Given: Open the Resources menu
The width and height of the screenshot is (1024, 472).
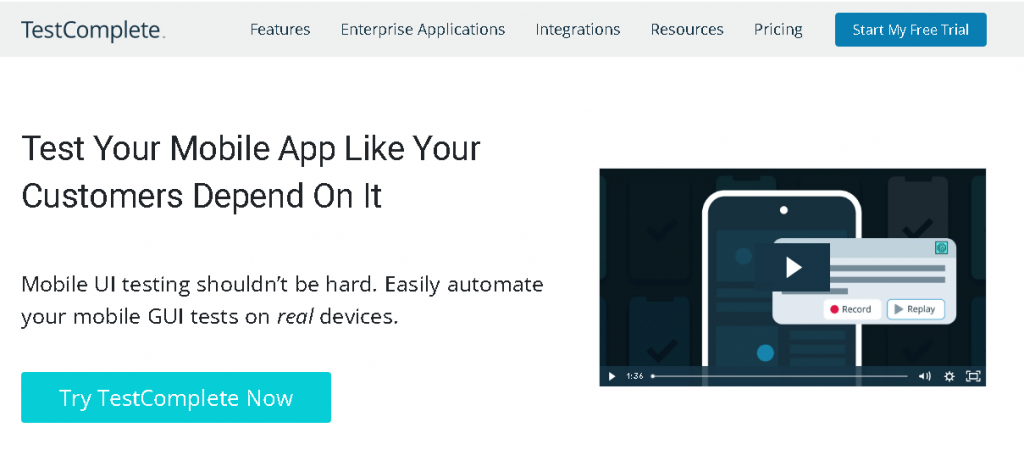Looking at the screenshot, I should [x=687, y=29].
